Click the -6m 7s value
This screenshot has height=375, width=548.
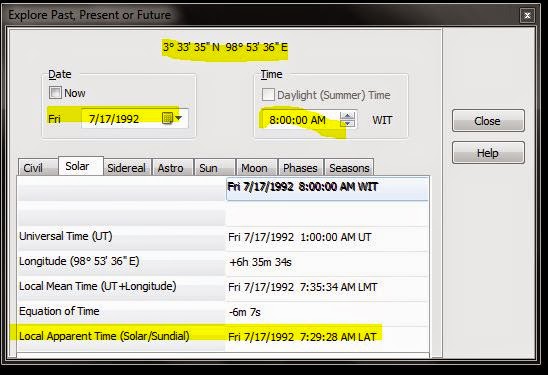pyautogui.click(x=245, y=312)
